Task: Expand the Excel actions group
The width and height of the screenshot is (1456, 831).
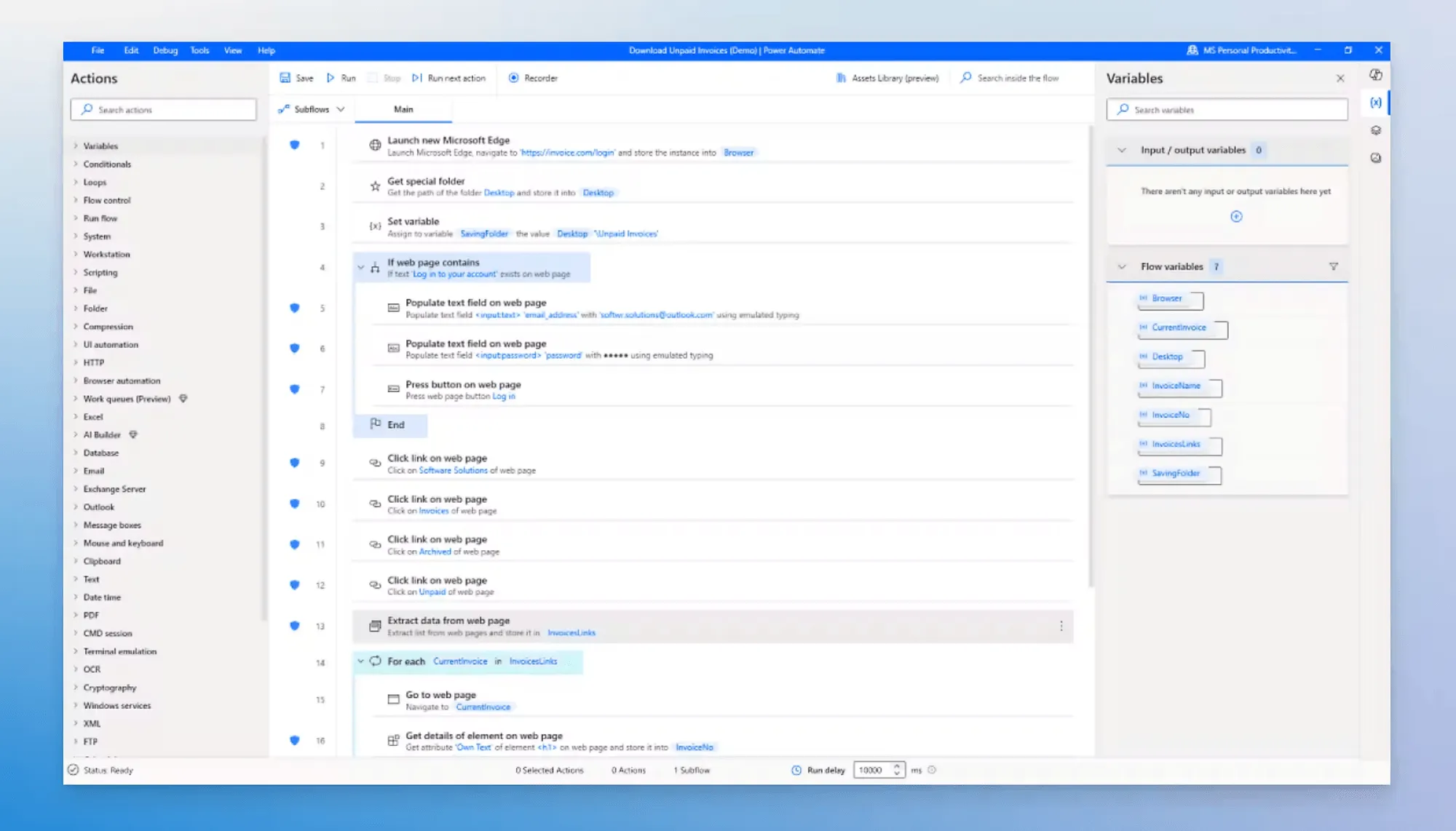Action: [x=76, y=417]
